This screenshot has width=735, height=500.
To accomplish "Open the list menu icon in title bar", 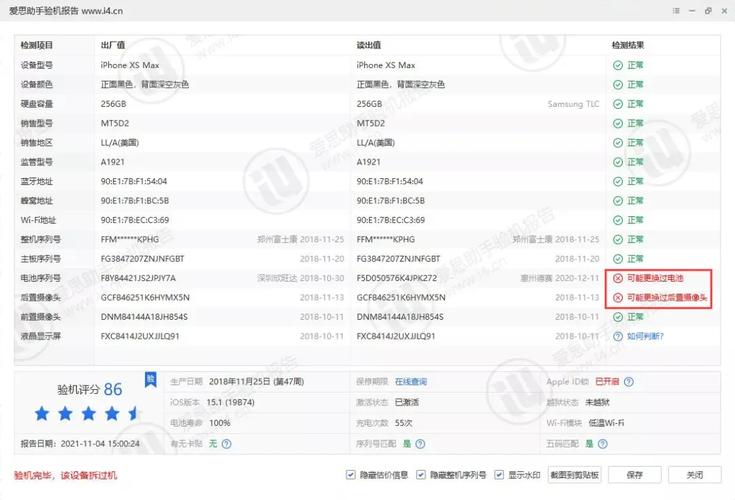I will (x=675, y=10).
